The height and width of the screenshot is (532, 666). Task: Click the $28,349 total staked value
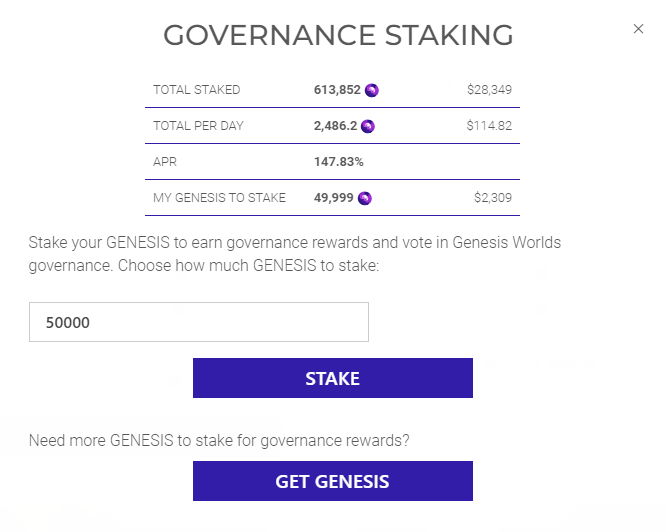click(x=489, y=90)
